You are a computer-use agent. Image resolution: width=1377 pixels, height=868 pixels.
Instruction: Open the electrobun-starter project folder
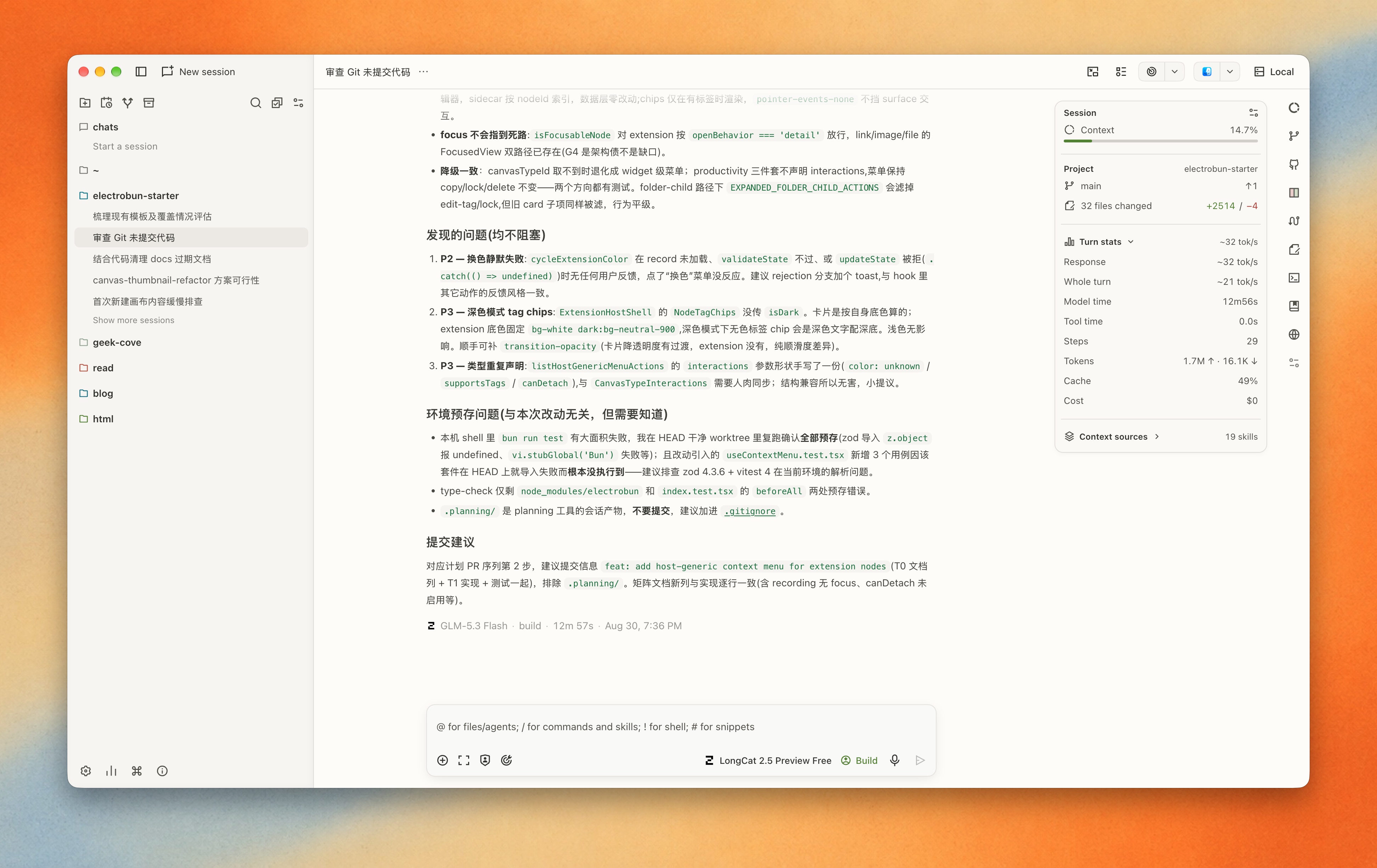135,196
